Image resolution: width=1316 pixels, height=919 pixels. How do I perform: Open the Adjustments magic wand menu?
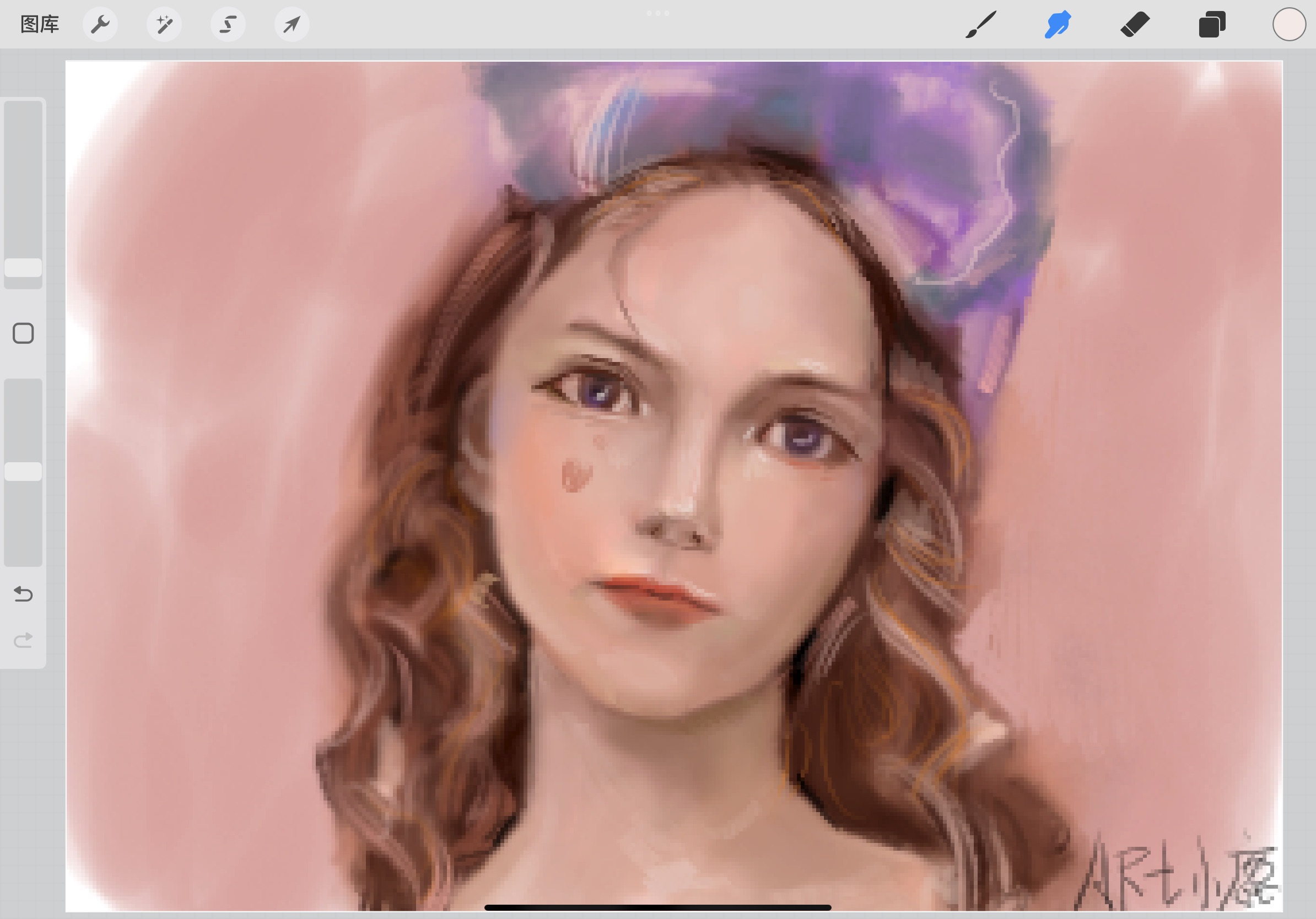164,24
